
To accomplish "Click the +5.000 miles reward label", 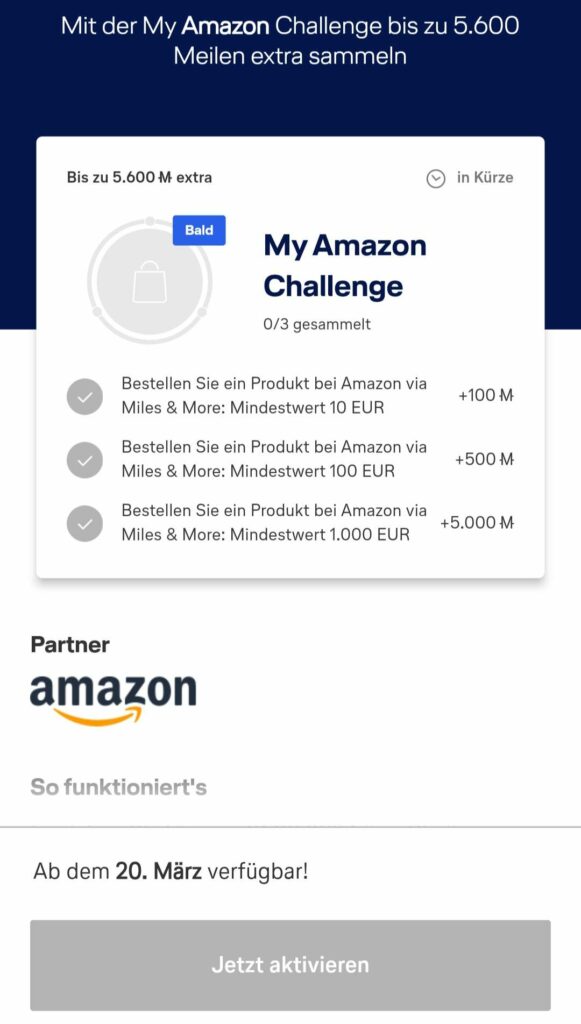I will pyautogui.click(x=477, y=522).
